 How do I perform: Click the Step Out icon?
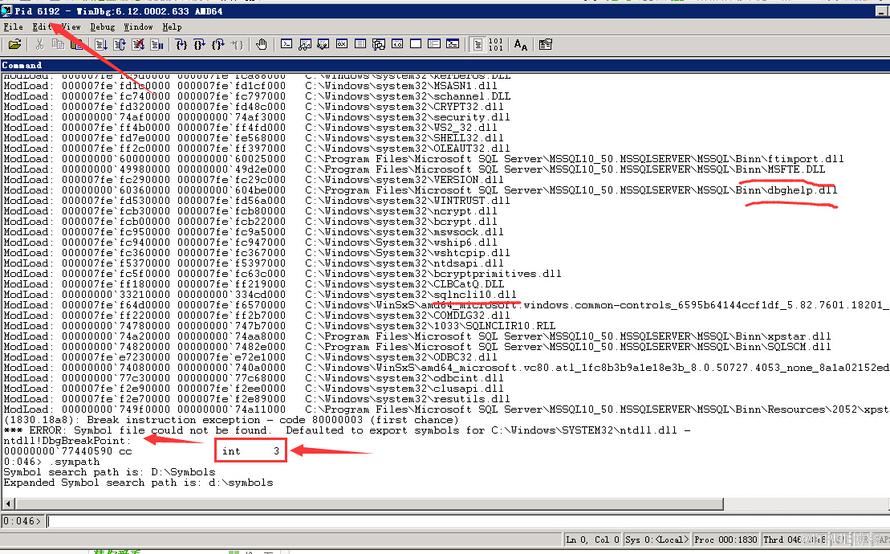[218, 44]
